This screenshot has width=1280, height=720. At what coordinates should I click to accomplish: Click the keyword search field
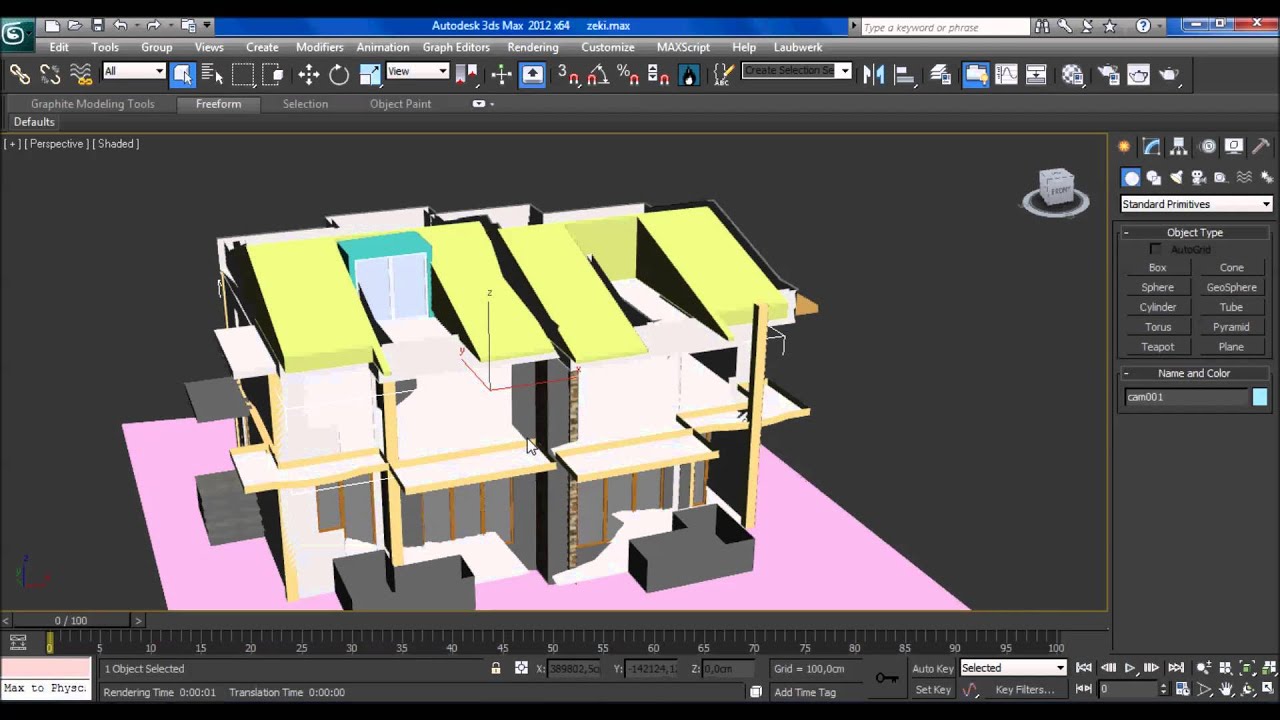pos(945,27)
